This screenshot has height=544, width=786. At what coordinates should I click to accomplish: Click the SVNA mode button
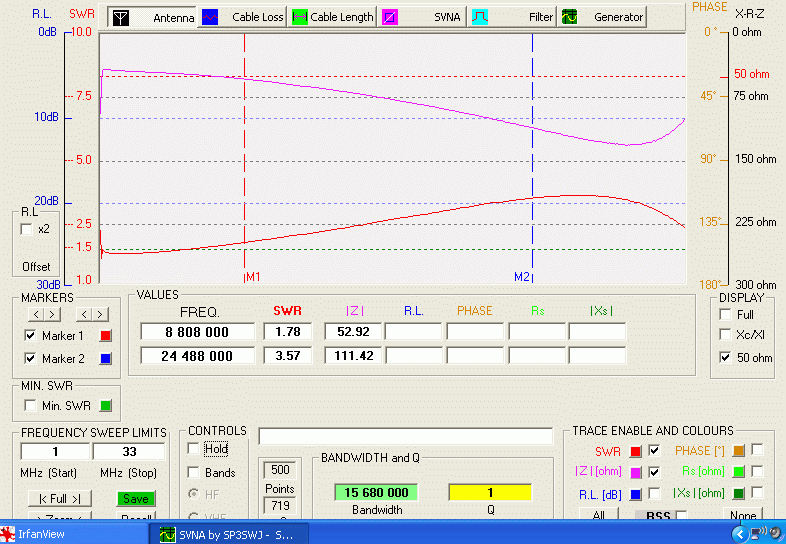tap(421, 17)
